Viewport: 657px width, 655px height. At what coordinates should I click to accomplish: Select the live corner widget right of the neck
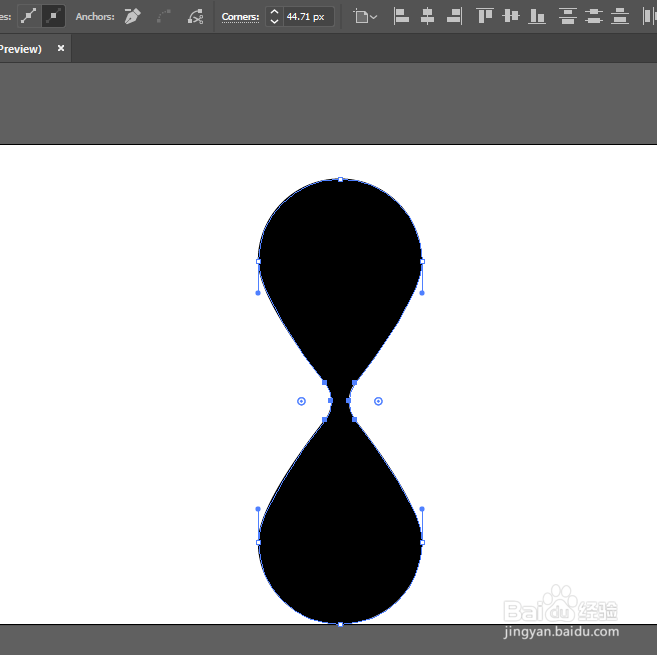(378, 401)
